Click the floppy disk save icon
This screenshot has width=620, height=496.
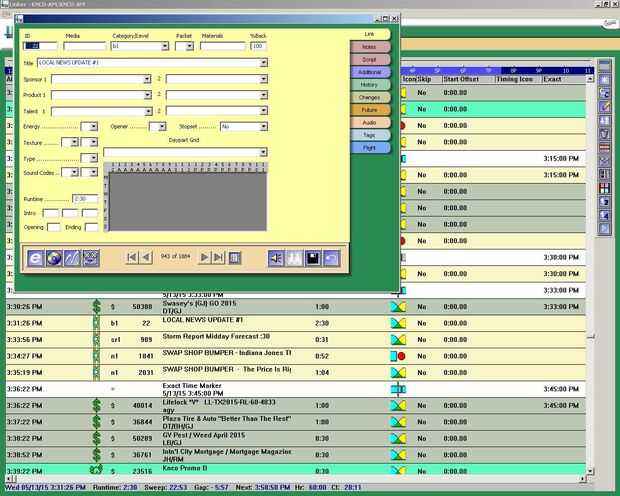[x=313, y=258]
